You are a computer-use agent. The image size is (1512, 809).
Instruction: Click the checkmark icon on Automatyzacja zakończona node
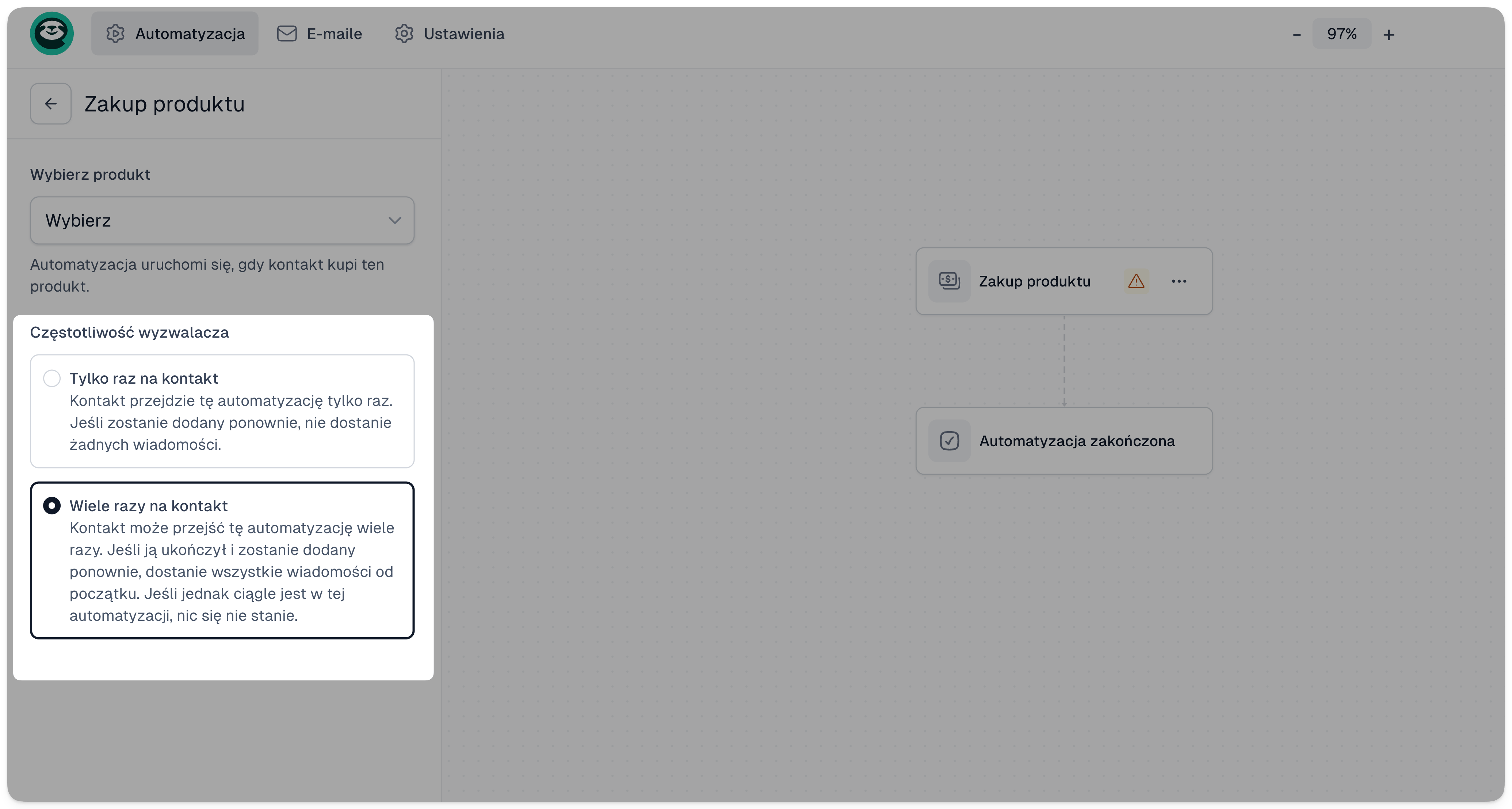pyautogui.click(x=949, y=441)
